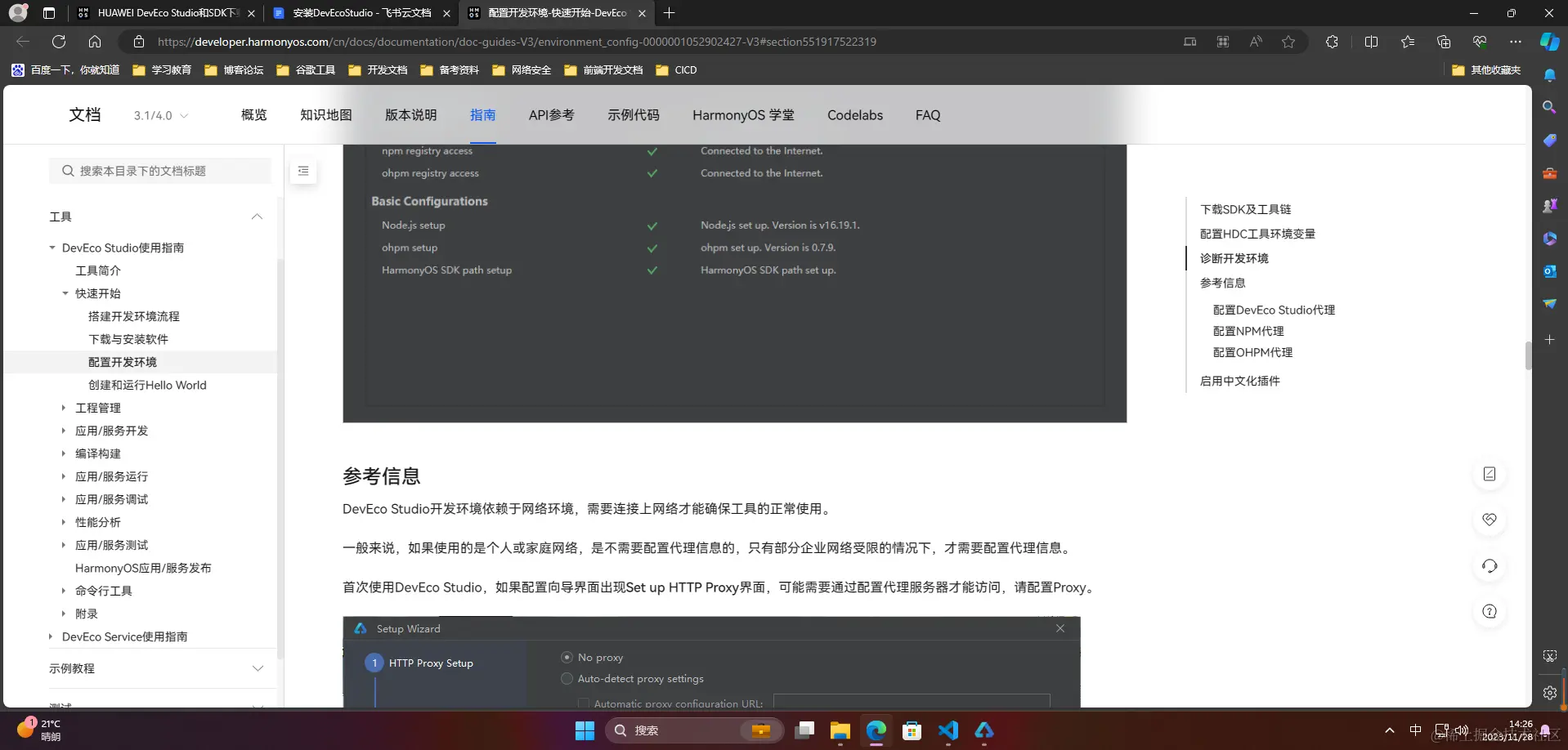This screenshot has width=1568, height=750.
Task: Open the Outlook icon in the Edge sidebar
Action: tap(1549, 270)
